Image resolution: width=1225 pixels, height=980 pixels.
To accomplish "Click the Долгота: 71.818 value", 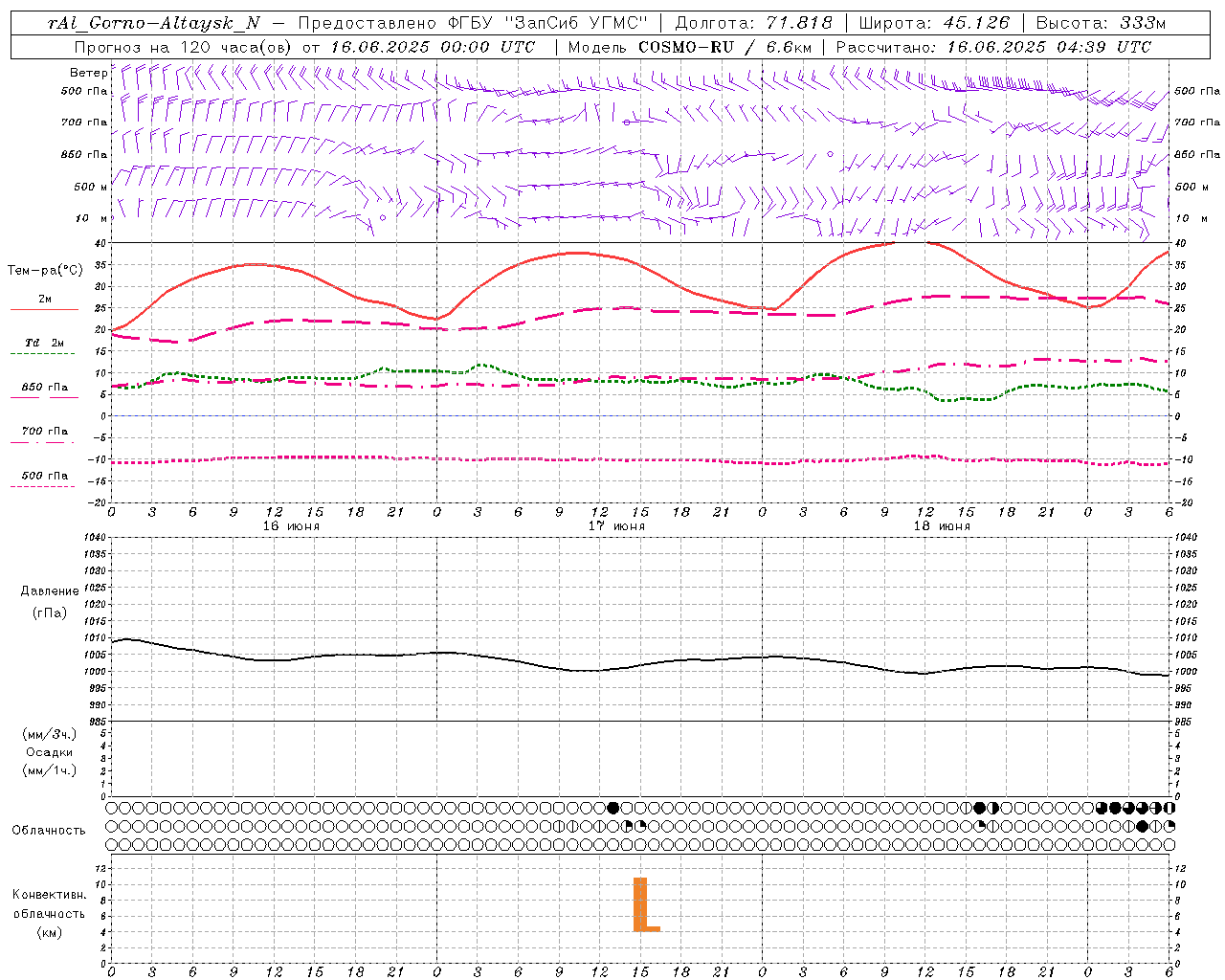I will 754,23.
